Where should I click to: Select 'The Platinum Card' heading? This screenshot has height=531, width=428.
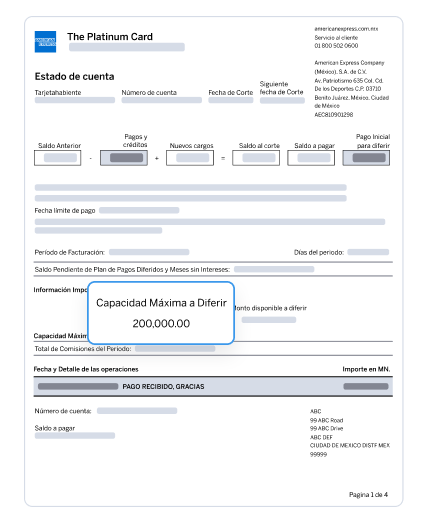110,37
